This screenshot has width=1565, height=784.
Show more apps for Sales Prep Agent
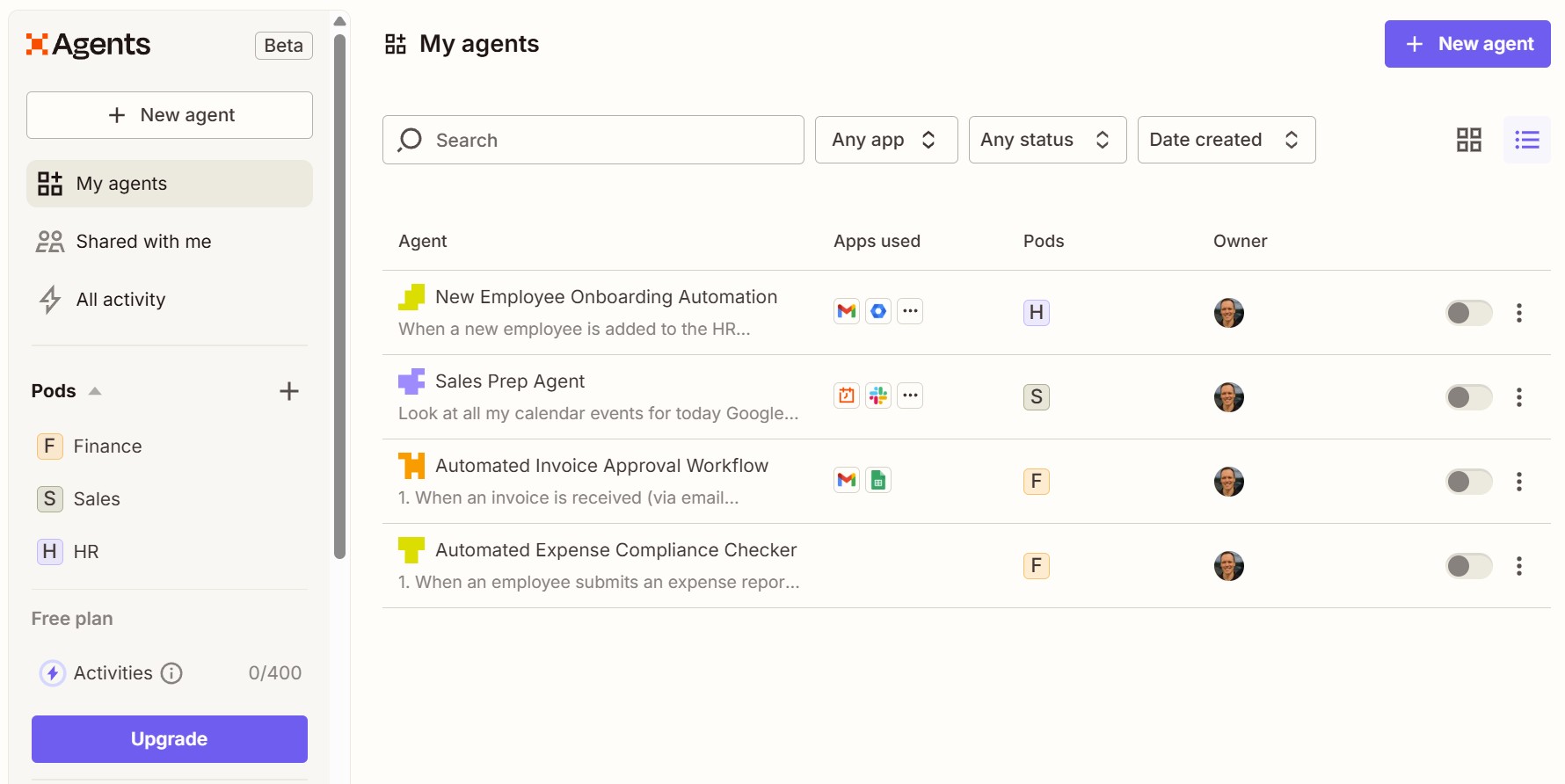coord(910,396)
